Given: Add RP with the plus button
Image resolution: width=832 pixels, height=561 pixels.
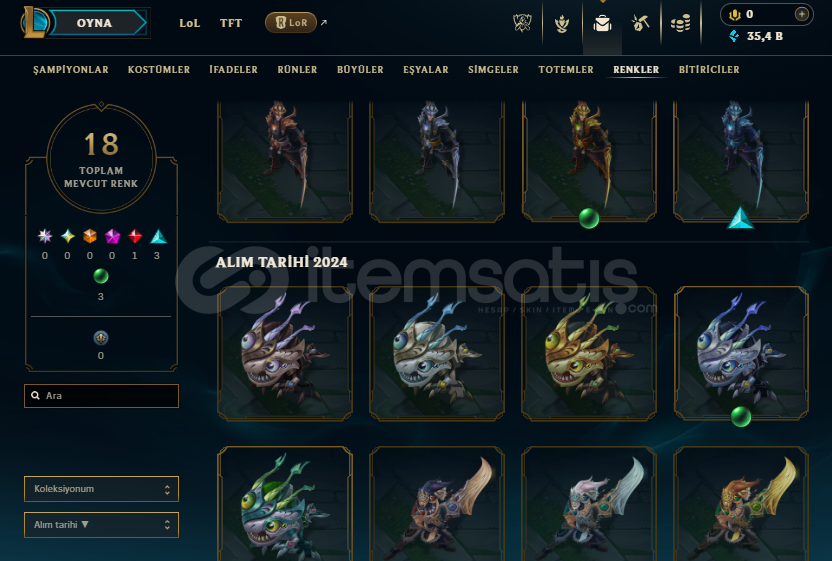Looking at the screenshot, I should [x=802, y=14].
